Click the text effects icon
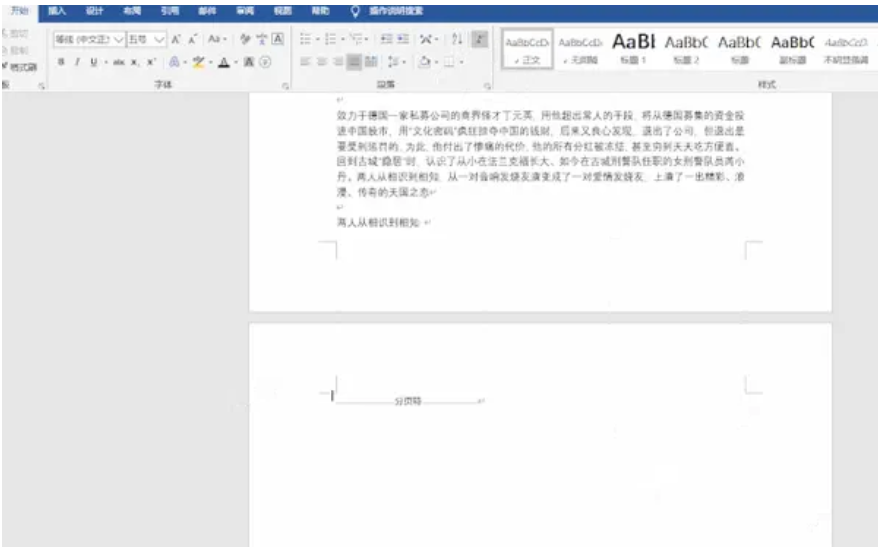This screenshot has width=878, height=550. tap(174, 62)
